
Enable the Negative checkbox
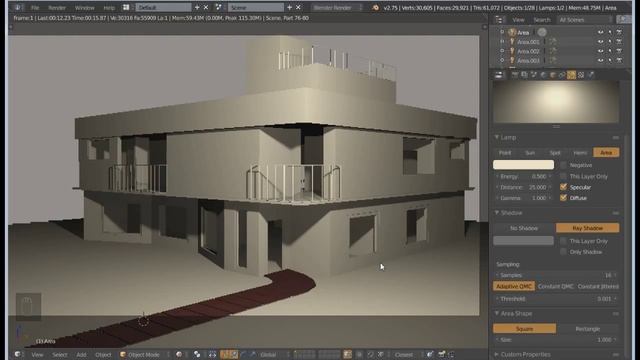[x=563, y=165]
